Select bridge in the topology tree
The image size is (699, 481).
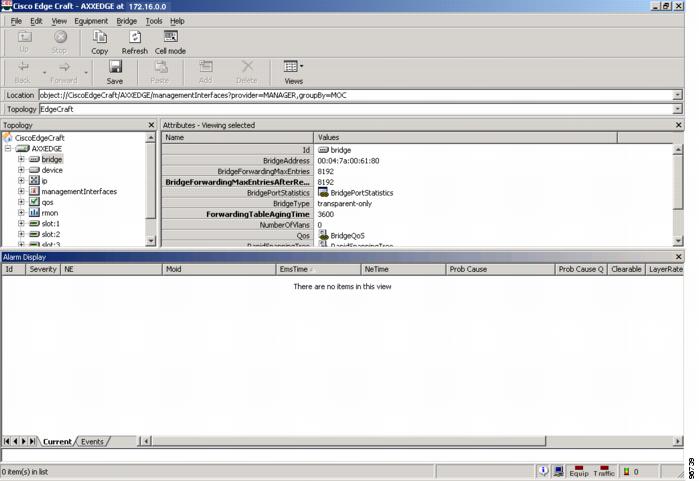(52, 159)
